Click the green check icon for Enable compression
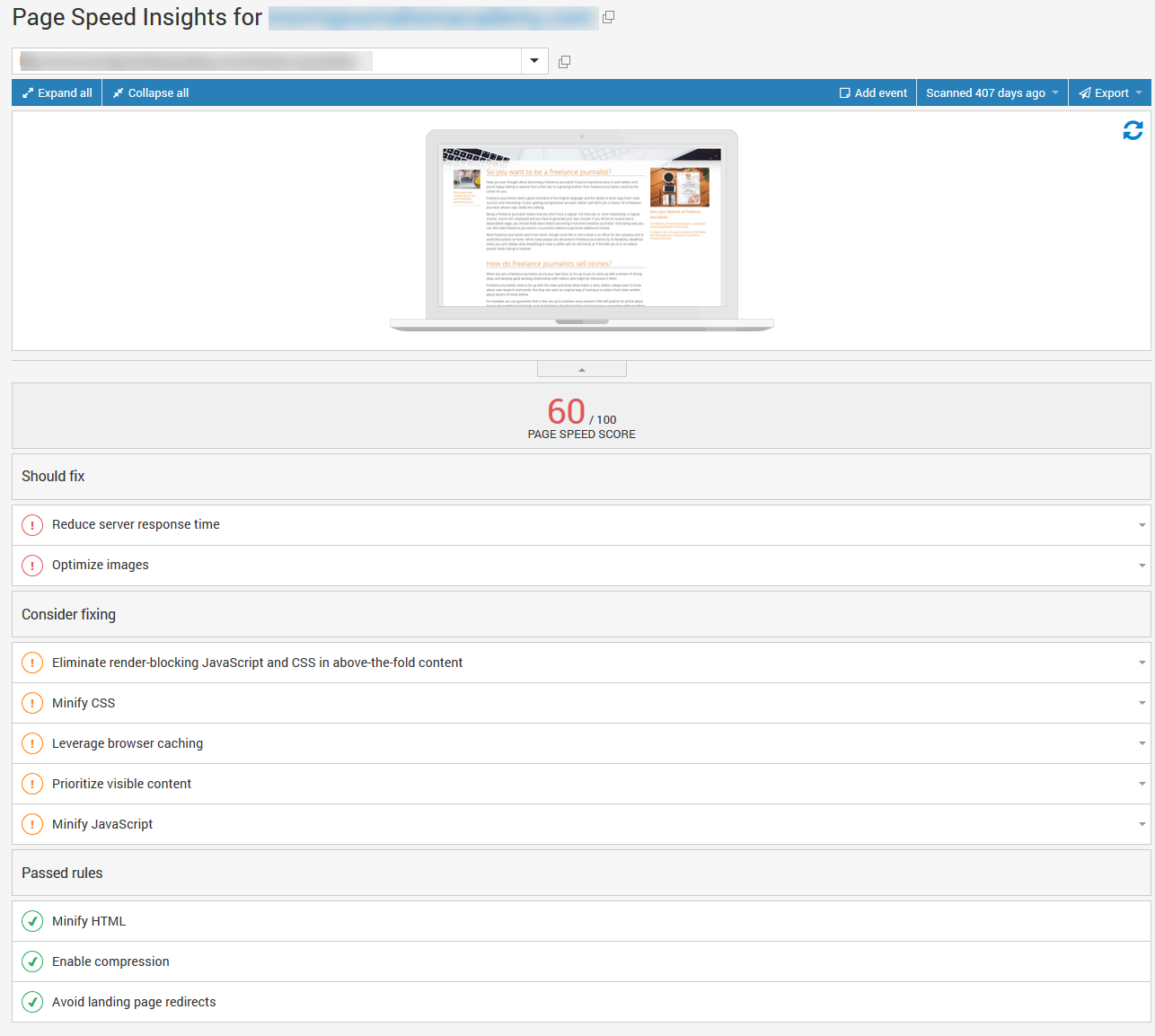The width and height of the screenshot is (1155, 1036). coord(32,961)
